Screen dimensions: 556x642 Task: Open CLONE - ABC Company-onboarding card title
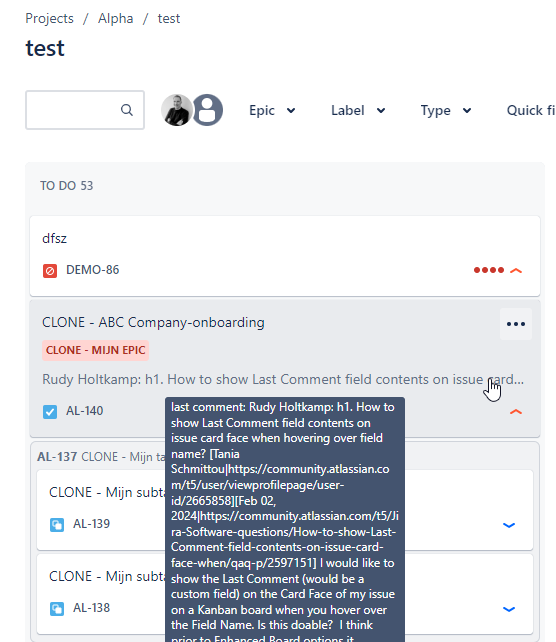(153, 322)
